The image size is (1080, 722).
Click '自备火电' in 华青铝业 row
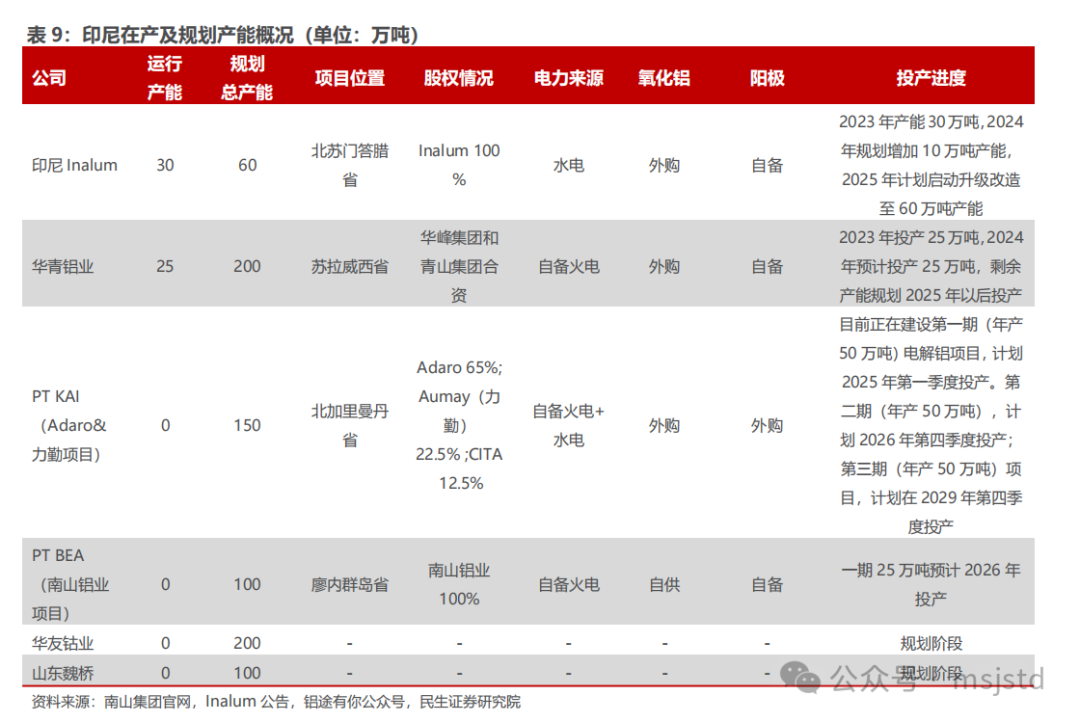click(x=569, y=267)
